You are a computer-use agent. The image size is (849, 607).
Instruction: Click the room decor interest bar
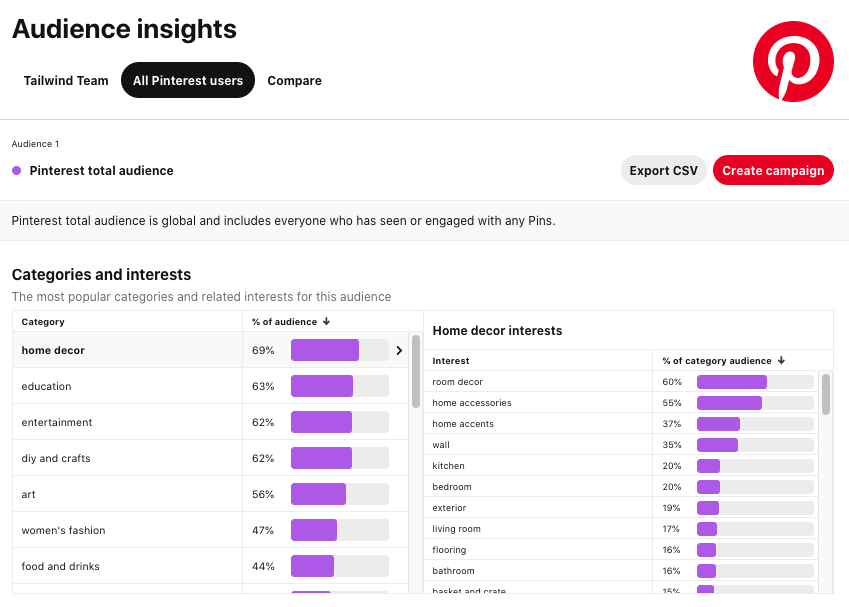coord(755,382)
